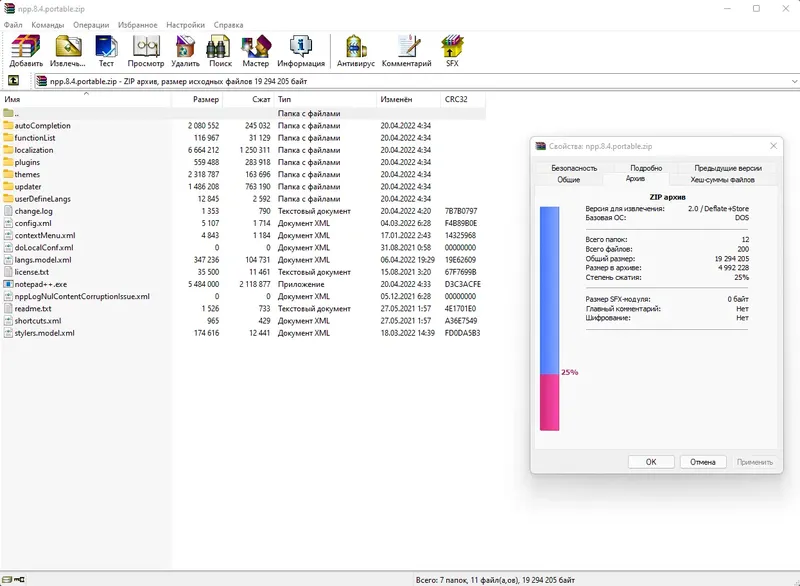This screenshot has height=586, width=800.
Task: Sort list by Изменён column header
Action: click(x=408, y=99)
